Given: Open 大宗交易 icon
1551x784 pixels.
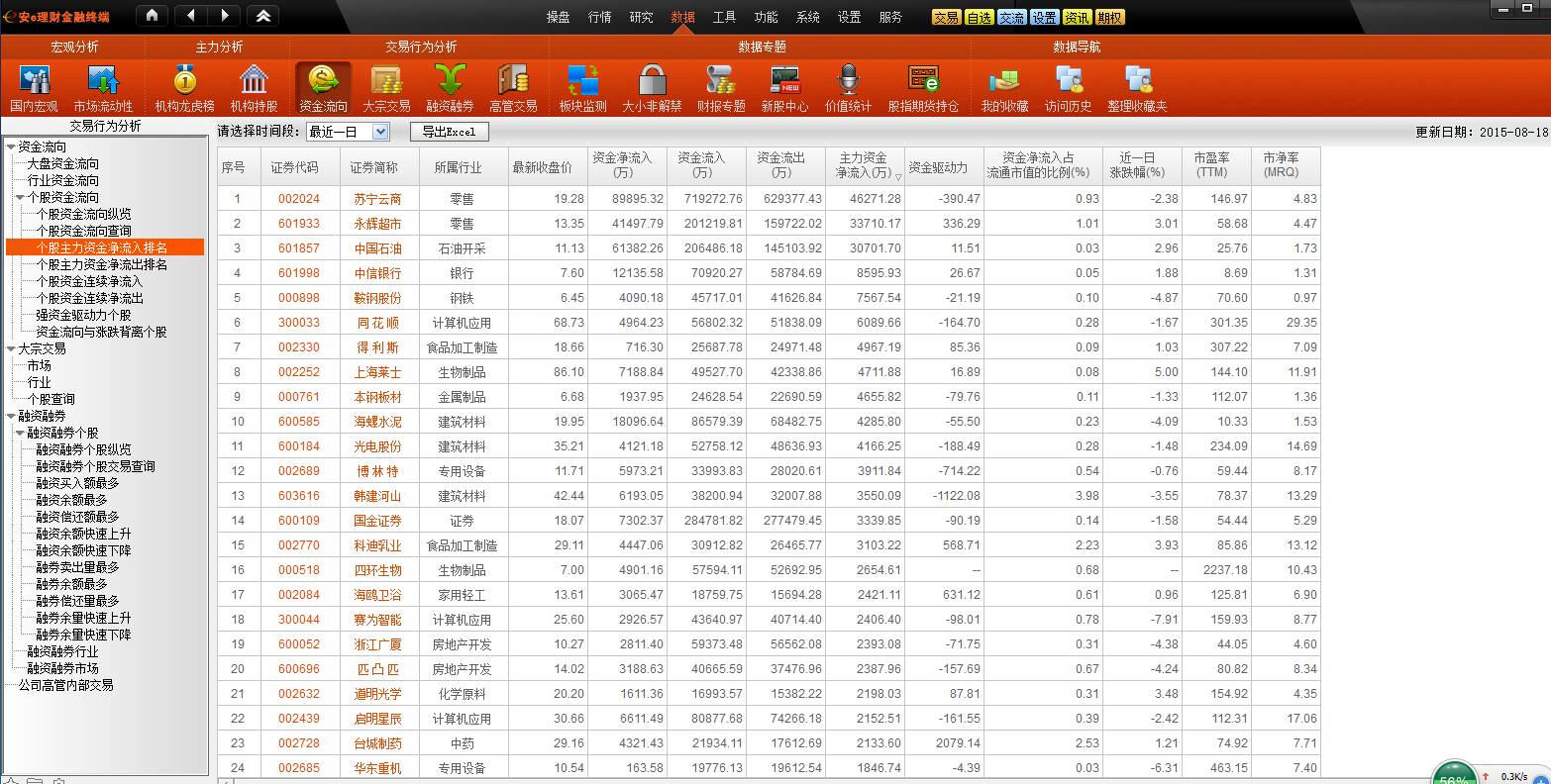Looking at the screenshot, I should [x=386, y=89].
